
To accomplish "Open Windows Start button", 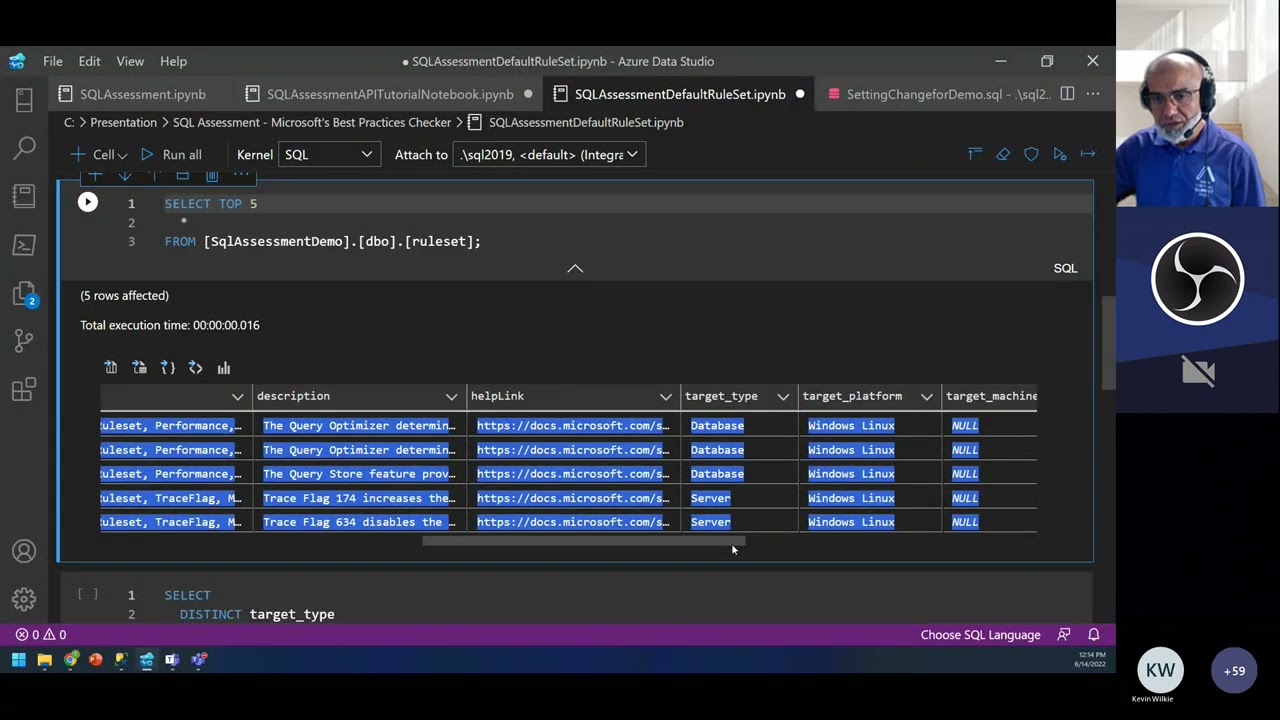I will pos(18,660).
